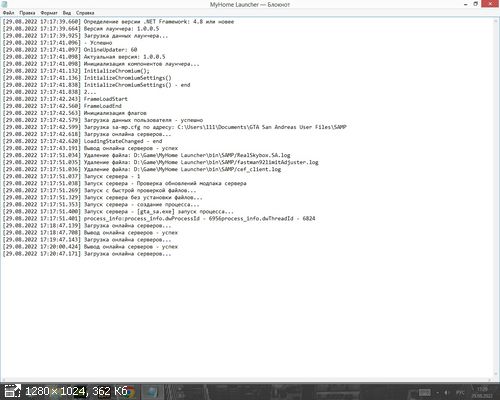Click the volume speaker tray icon

(447, 393)
